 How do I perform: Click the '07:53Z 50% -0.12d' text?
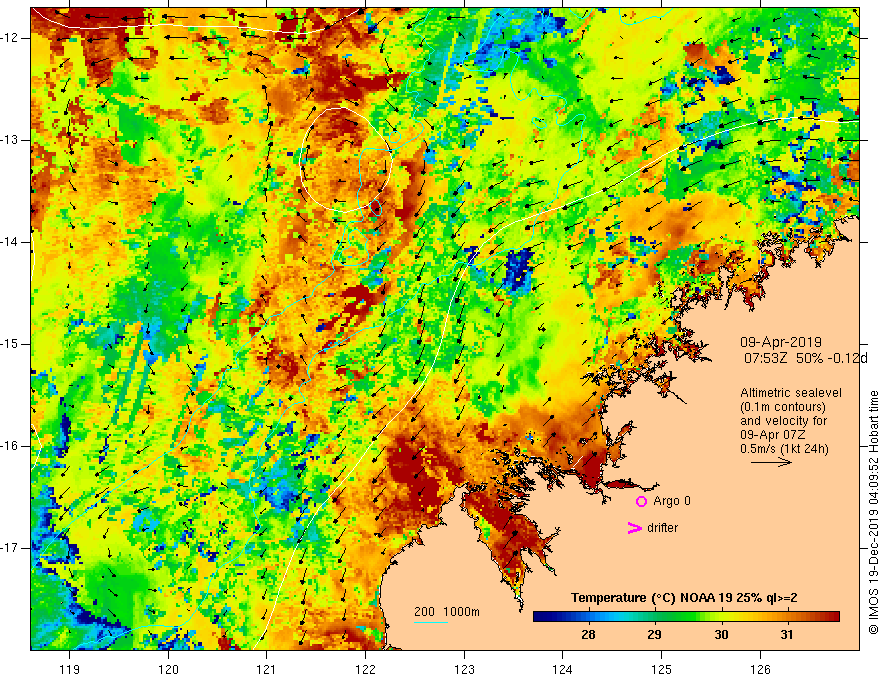[x=805, y=359]
